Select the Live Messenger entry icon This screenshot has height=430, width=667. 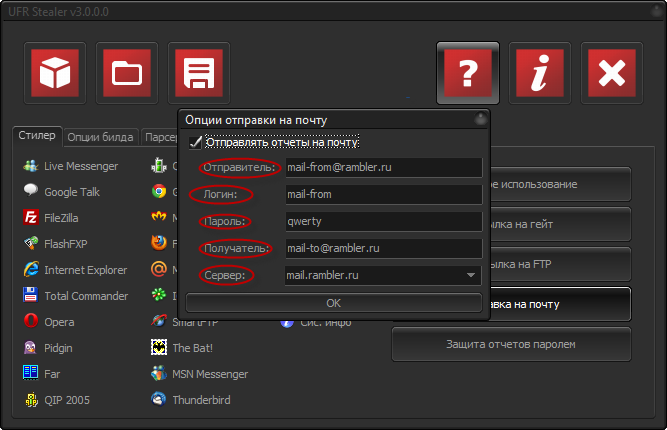coord(31,166)
